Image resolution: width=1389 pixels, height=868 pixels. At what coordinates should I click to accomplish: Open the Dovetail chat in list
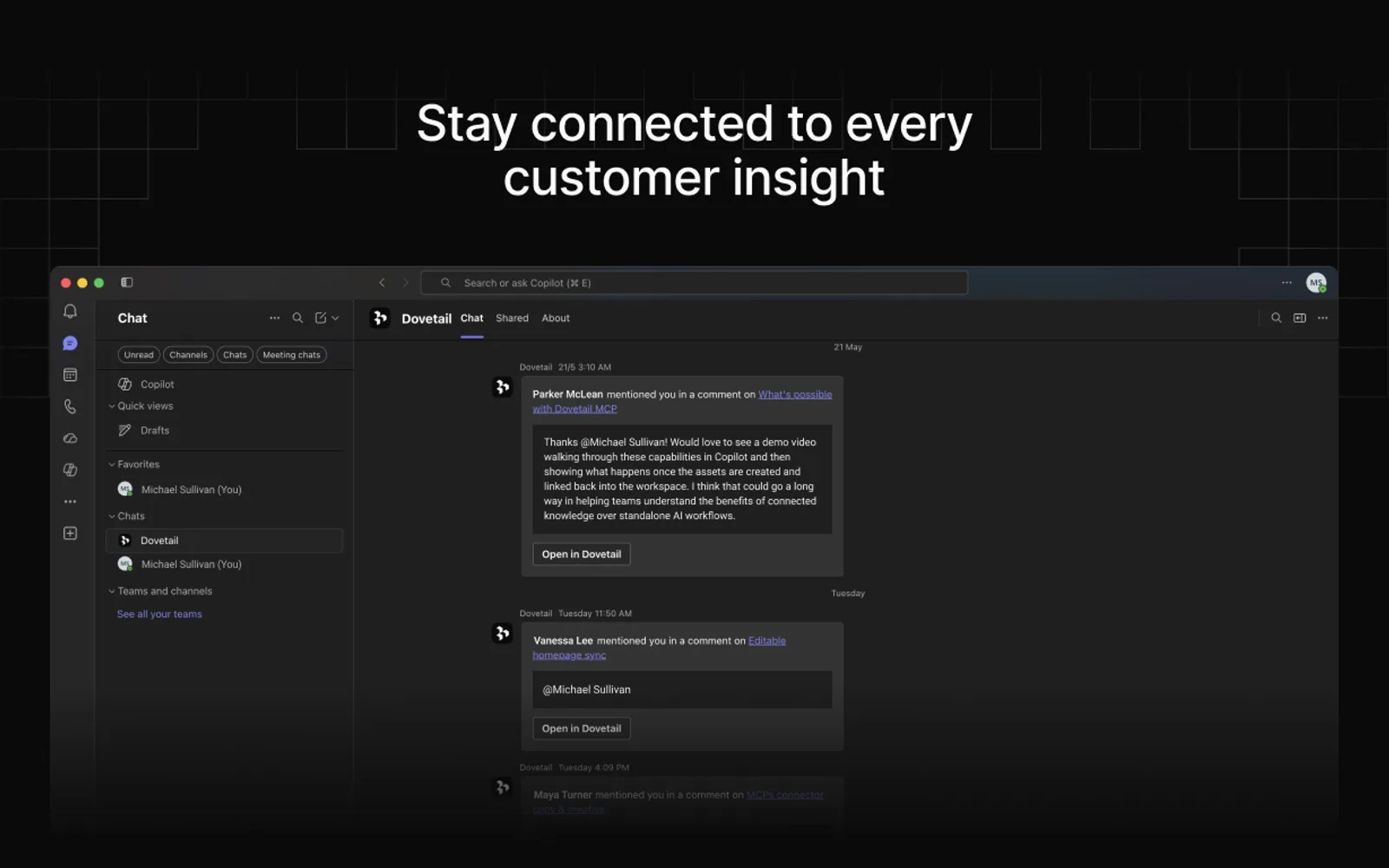pyautogui.click(x=225, y=541)
